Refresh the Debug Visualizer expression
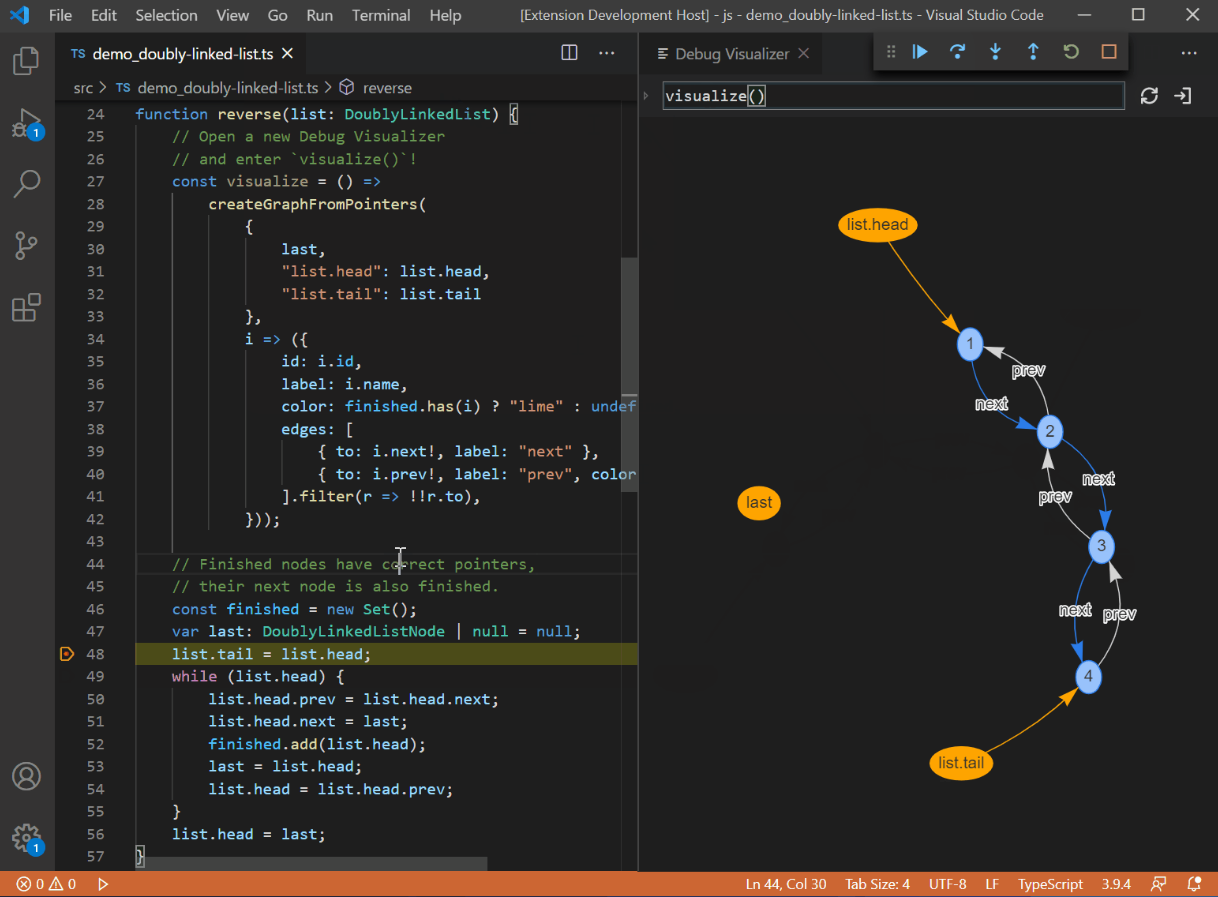 1149,96
